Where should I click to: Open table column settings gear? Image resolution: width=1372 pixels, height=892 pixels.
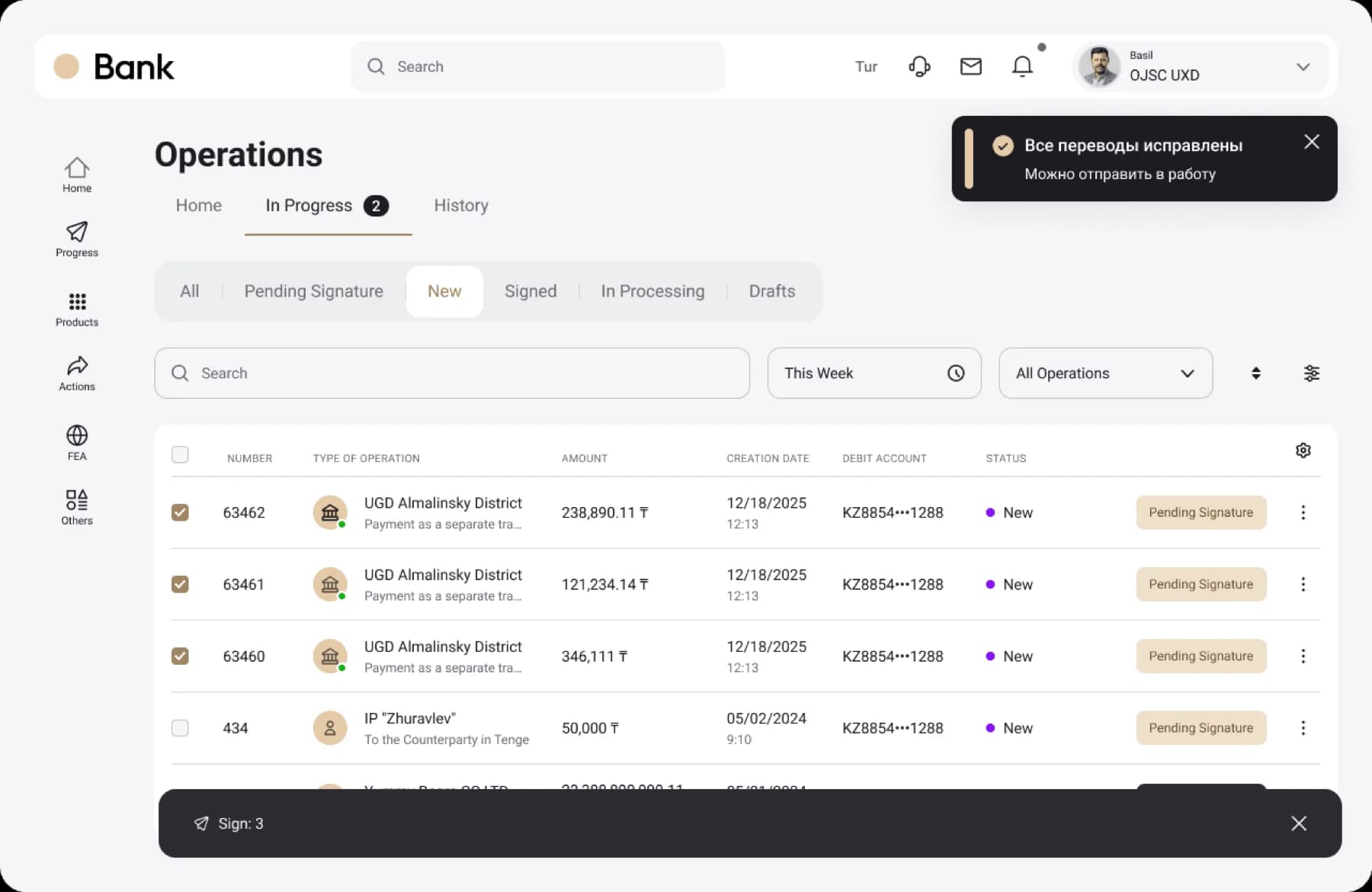[x=1303, y=451]
